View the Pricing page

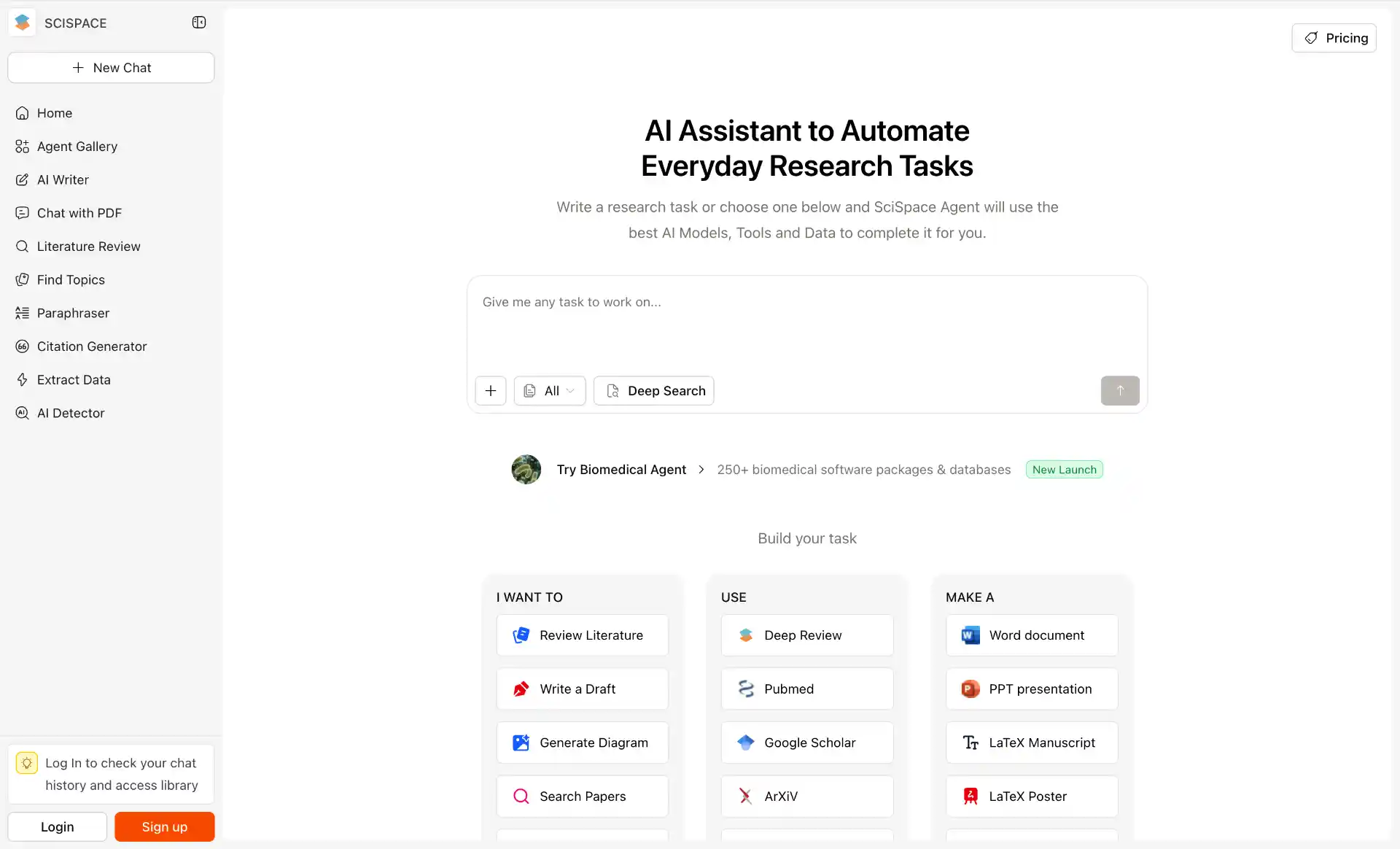[x=1334, y=38]
